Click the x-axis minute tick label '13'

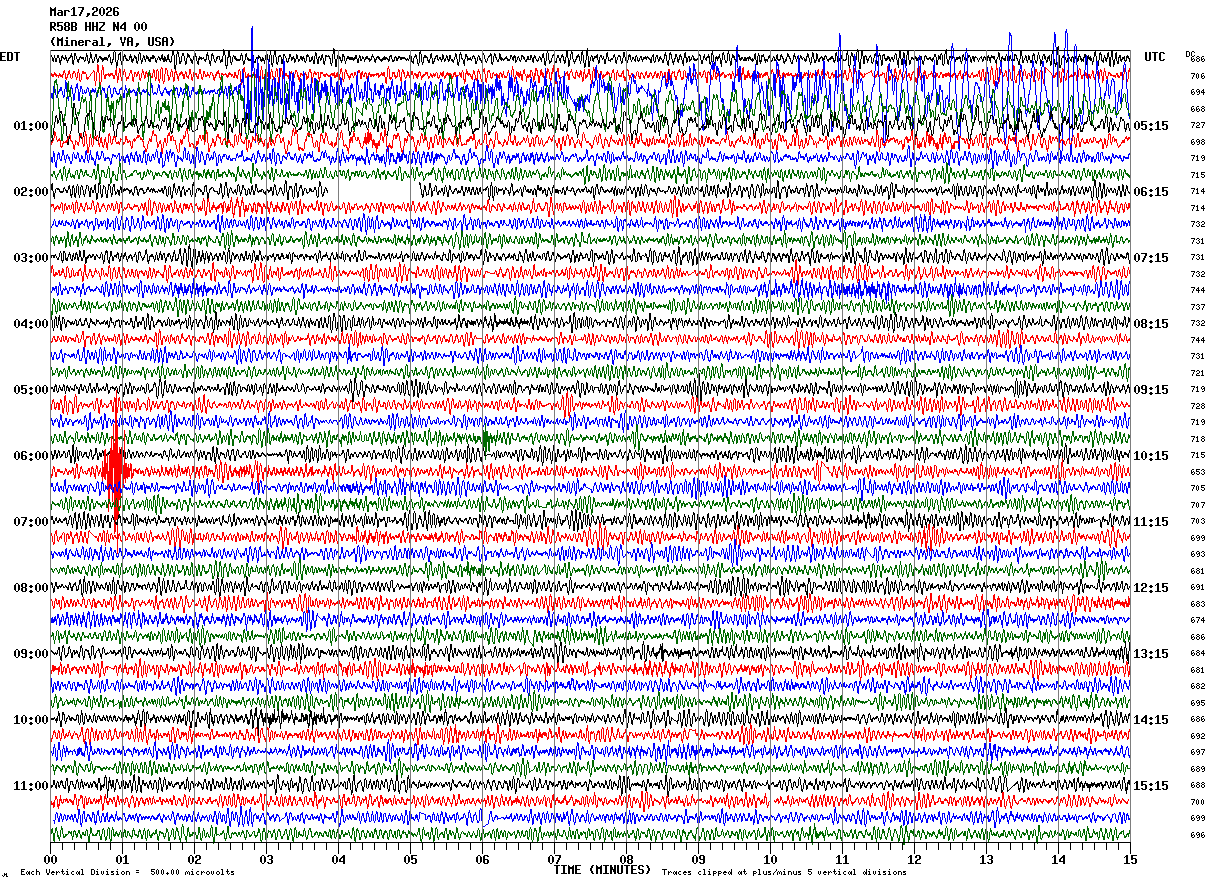[986, 859]
